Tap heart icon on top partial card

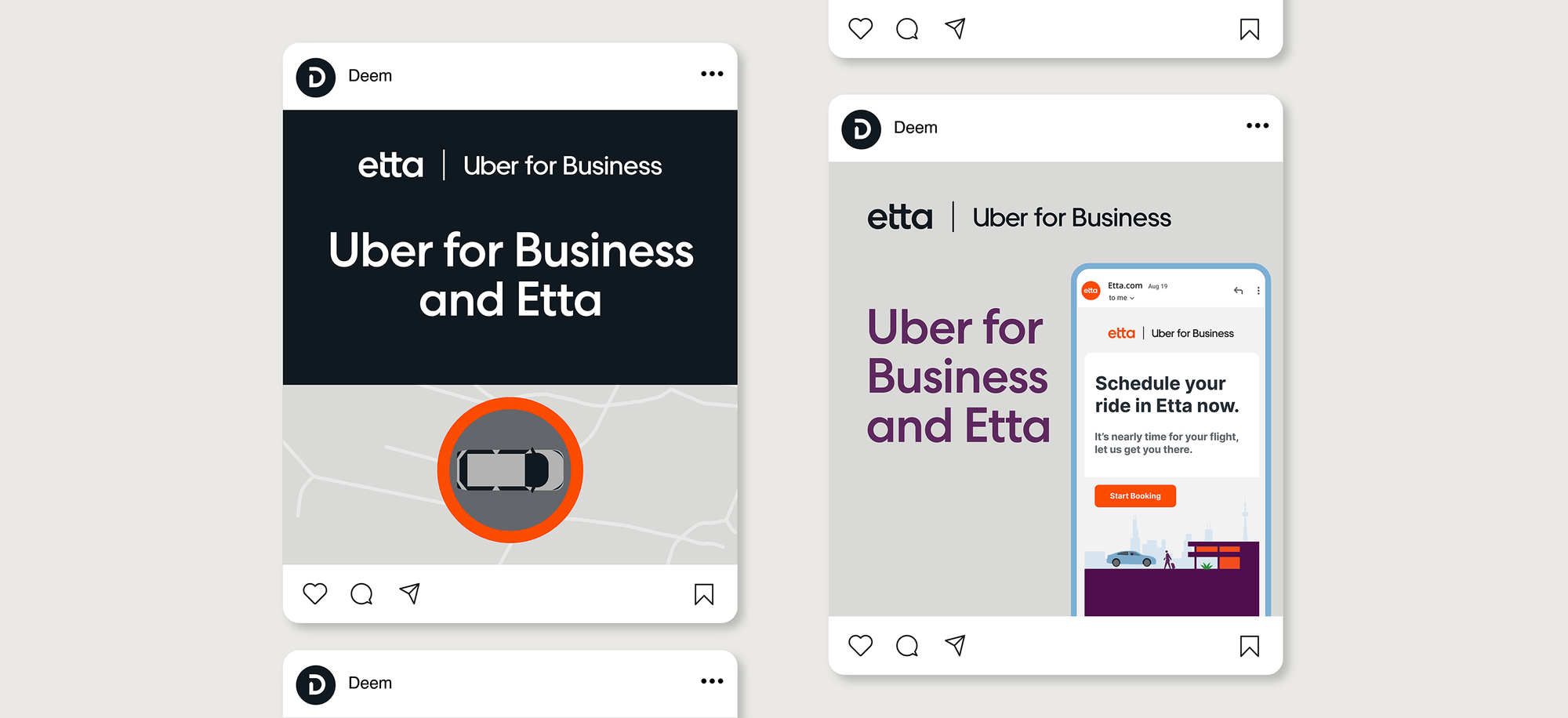point(861,29)
